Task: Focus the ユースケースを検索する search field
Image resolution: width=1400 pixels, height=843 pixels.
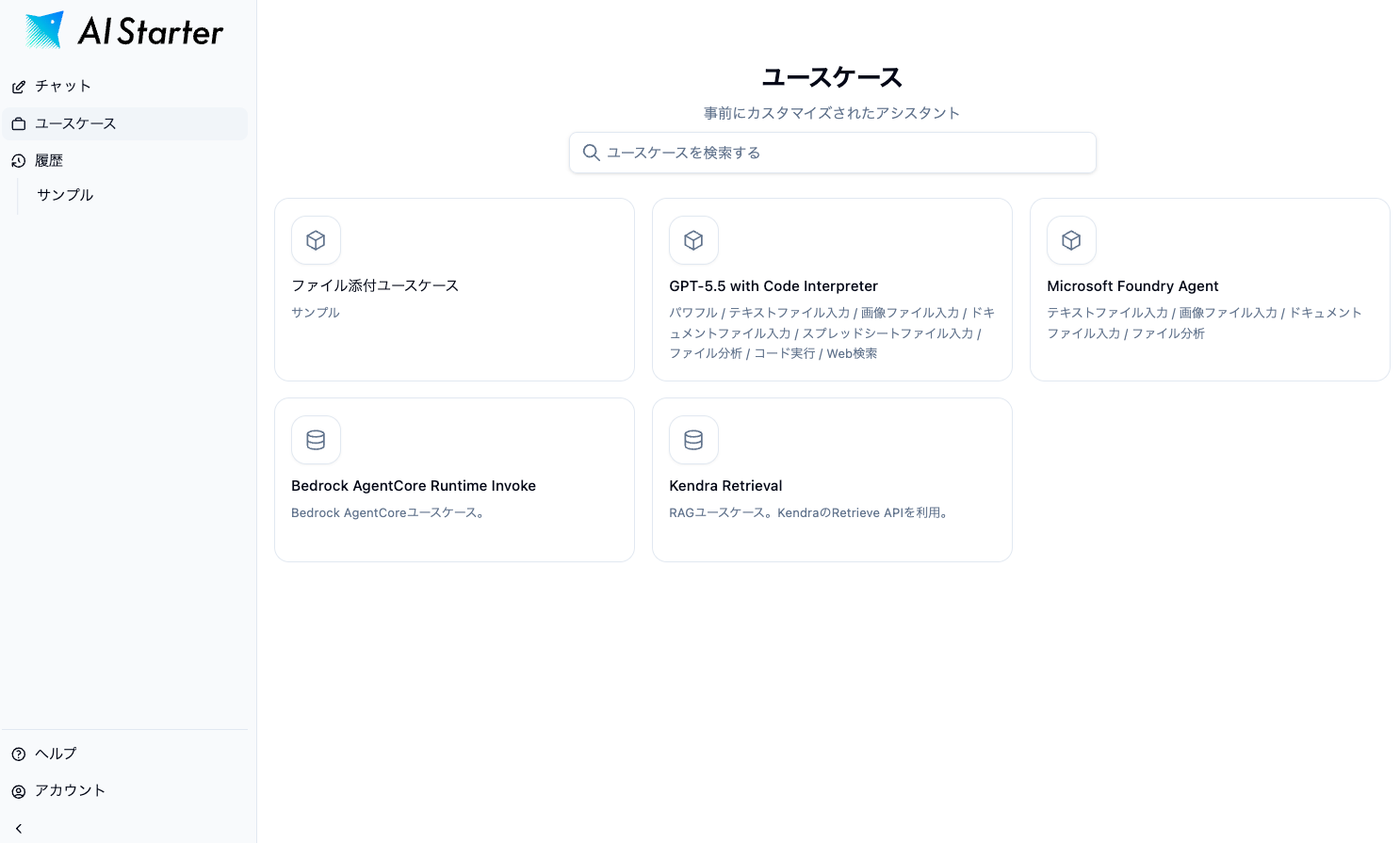Action: tap(833, 153)
